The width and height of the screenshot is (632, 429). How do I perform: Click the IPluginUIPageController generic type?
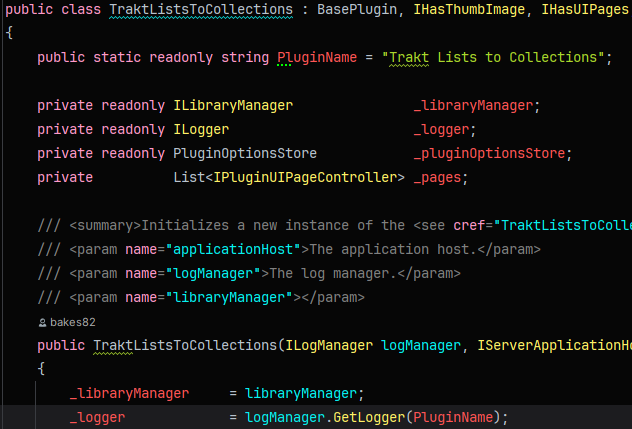point(305,177)
